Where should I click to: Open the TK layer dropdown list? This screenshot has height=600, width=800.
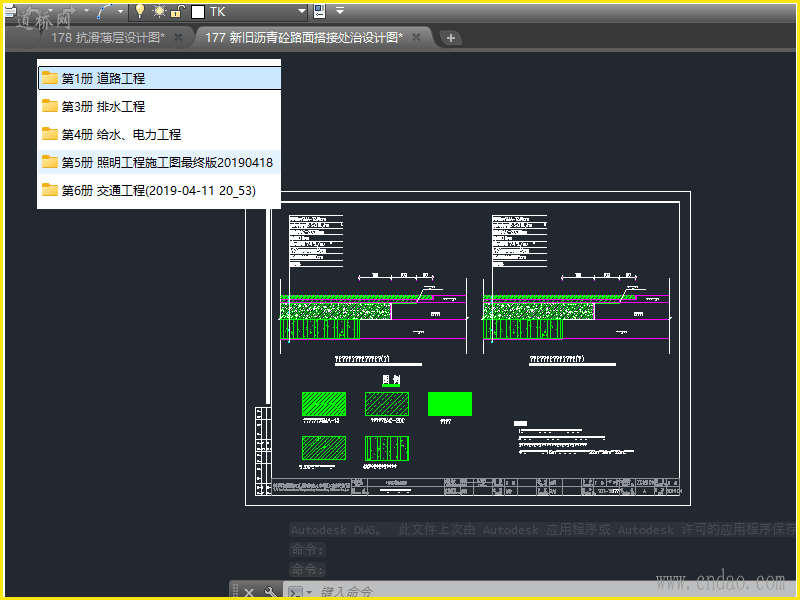point(301,11)
